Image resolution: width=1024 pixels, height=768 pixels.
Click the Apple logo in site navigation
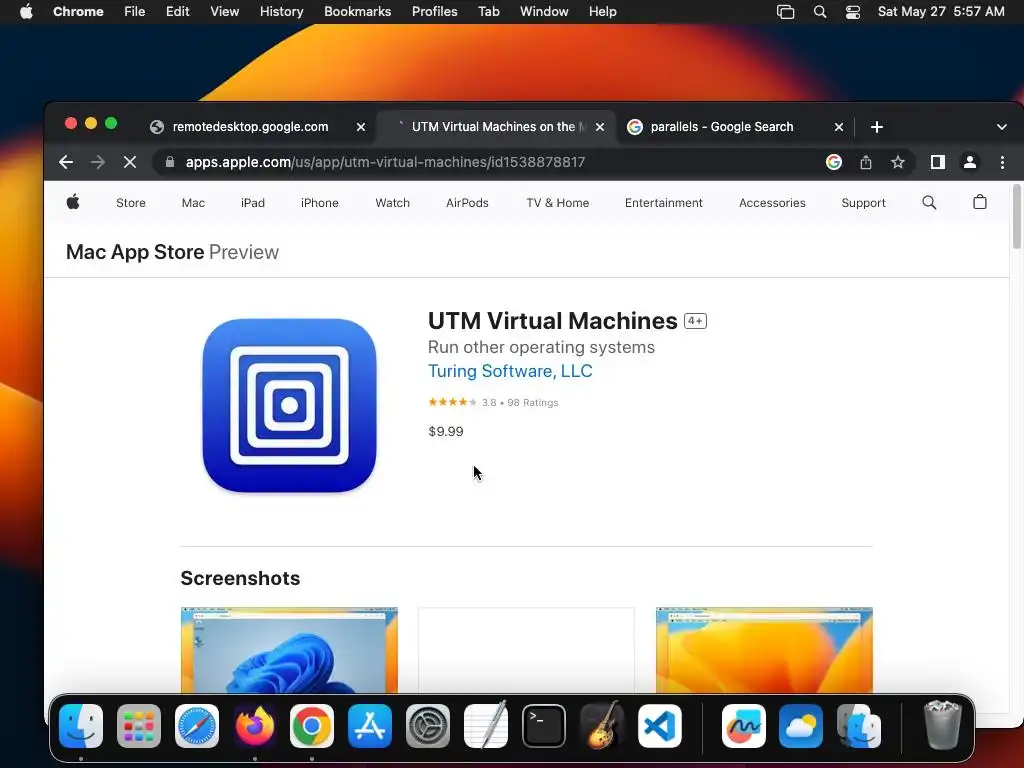(x=73, y=202)
